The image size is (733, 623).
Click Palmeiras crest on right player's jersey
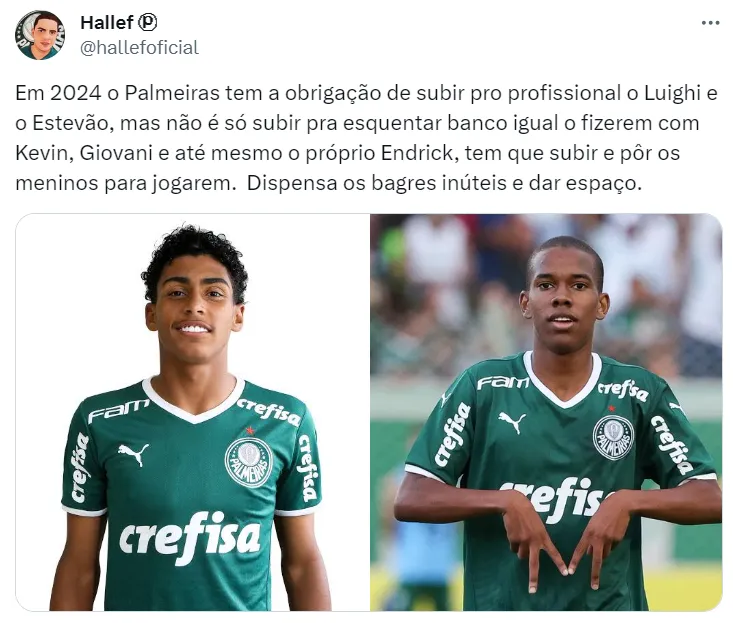pos(613,437)
